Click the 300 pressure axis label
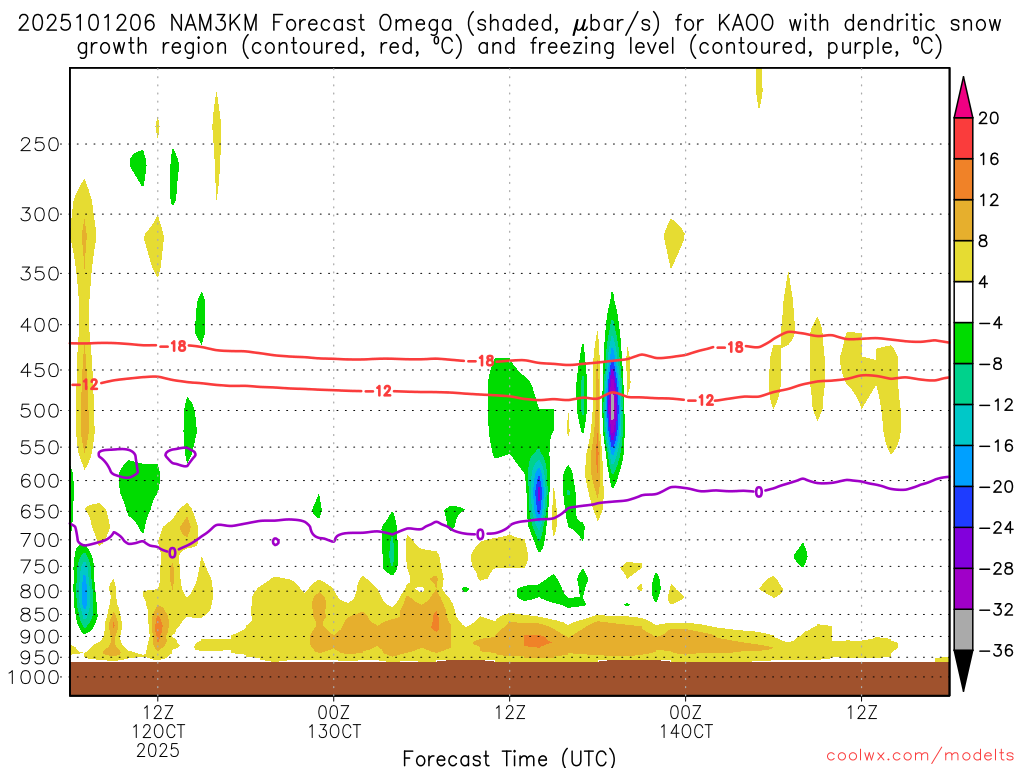Screen dimensions: 1024x768 click(x=40, y=214)
